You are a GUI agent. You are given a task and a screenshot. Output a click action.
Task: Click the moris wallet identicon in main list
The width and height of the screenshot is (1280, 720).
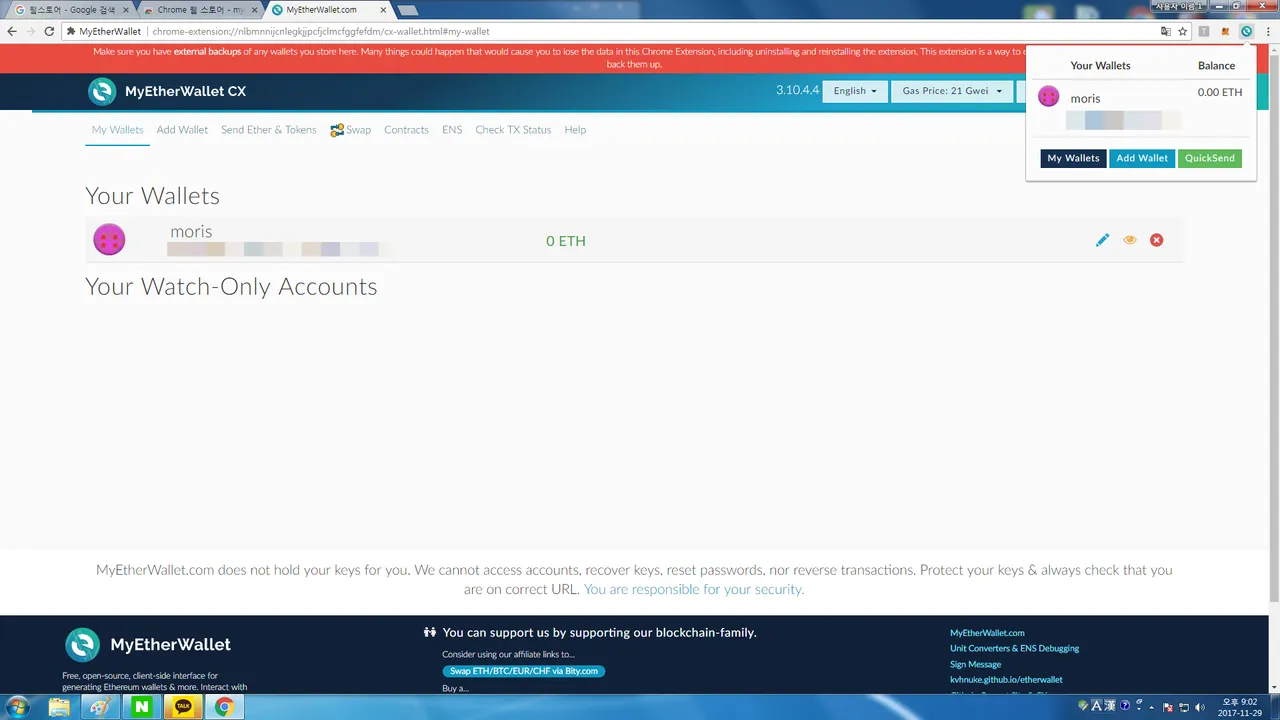109,240
